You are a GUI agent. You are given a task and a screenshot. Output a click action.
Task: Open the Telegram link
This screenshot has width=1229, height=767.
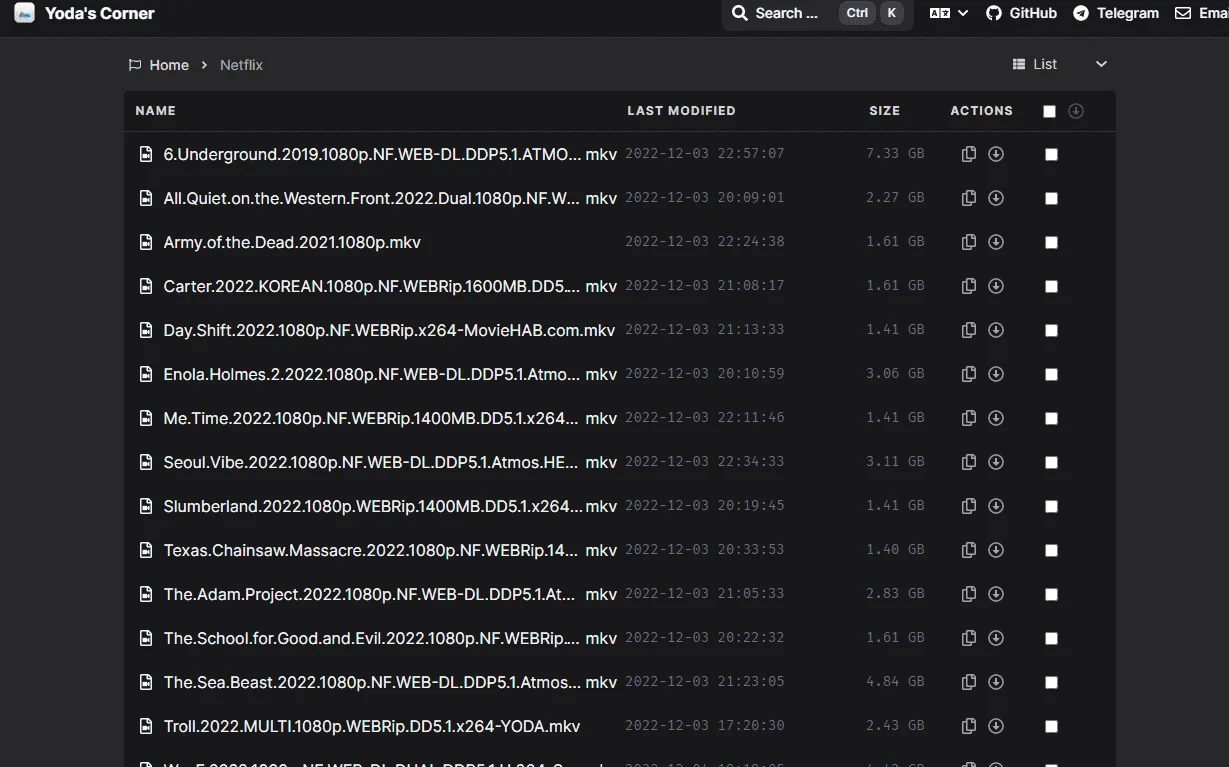(1116, 13)
